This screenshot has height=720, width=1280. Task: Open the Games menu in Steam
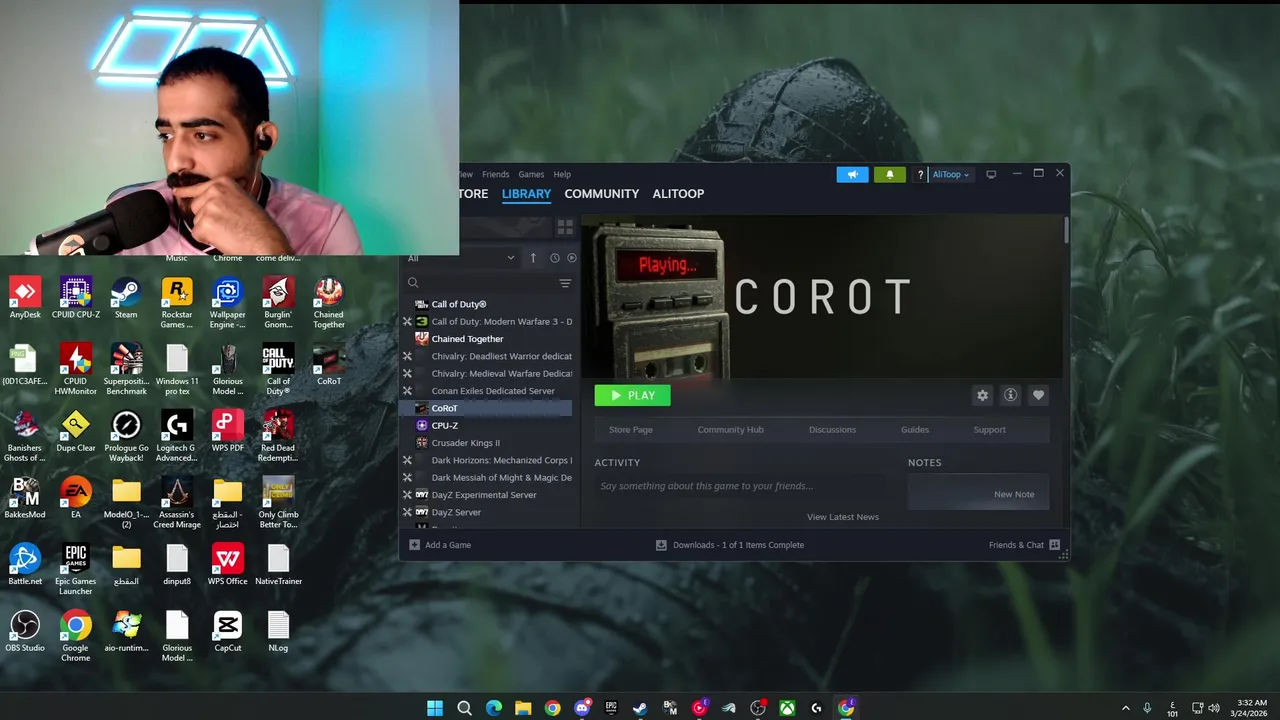click(x=531, y=174)
